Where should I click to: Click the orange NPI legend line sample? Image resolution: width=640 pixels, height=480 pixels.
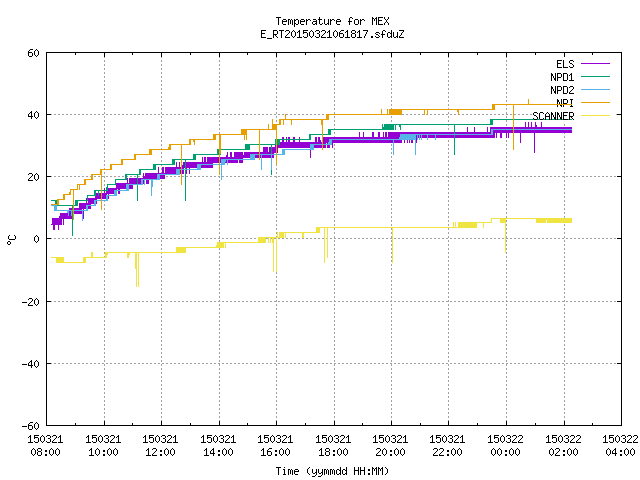tap(595, 103)
